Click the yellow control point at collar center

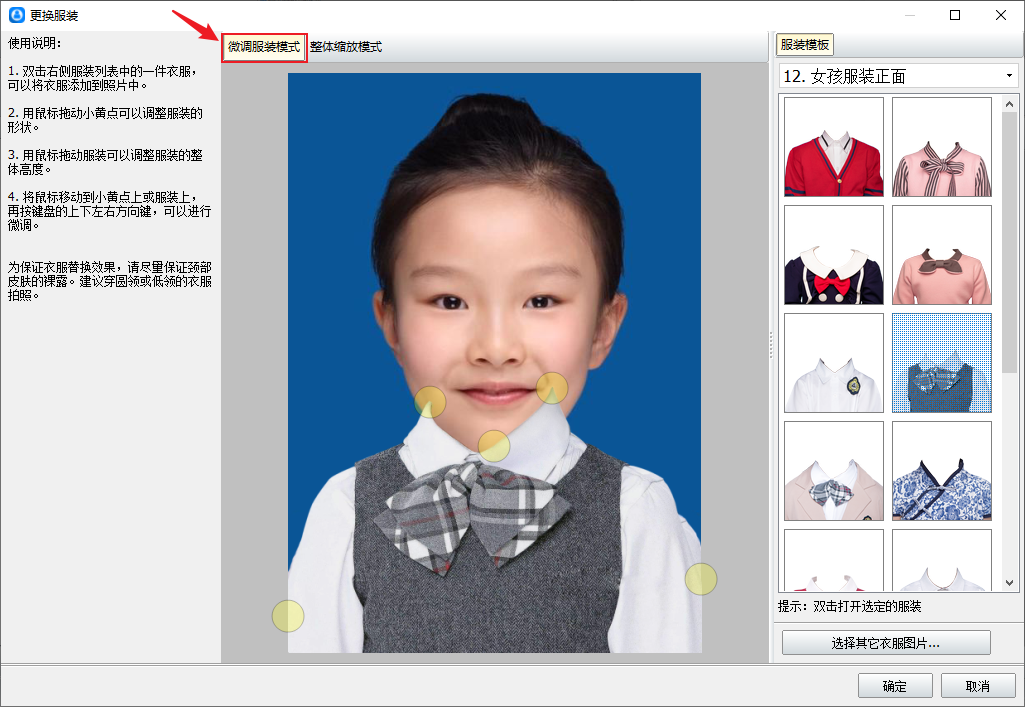tap(494, 446)
